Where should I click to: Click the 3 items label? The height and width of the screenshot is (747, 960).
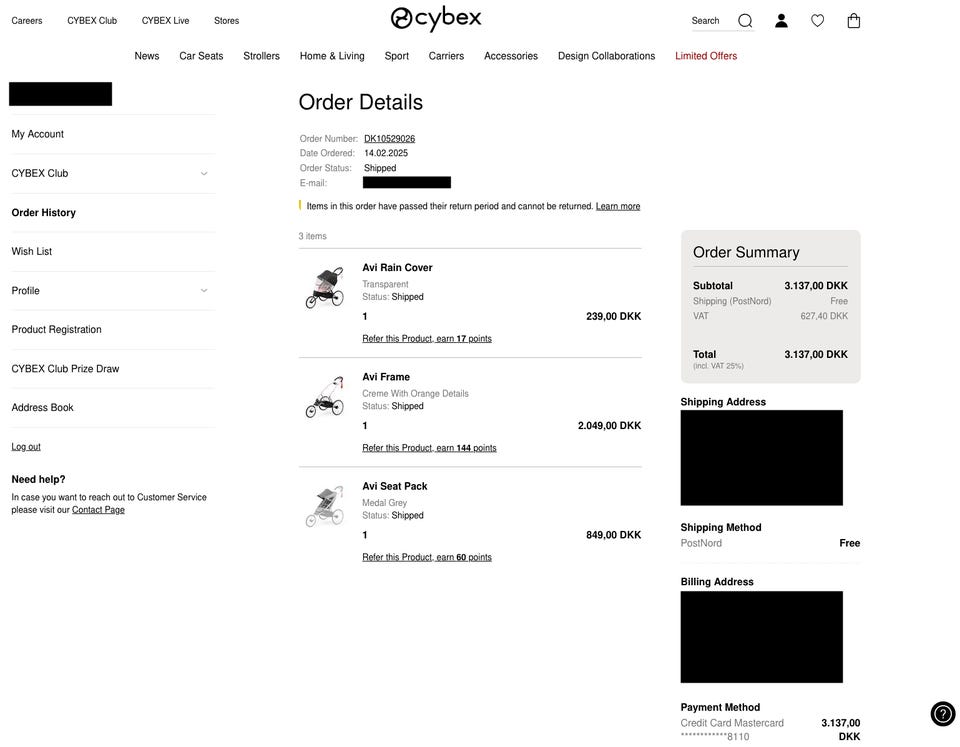tap(312, 236)
